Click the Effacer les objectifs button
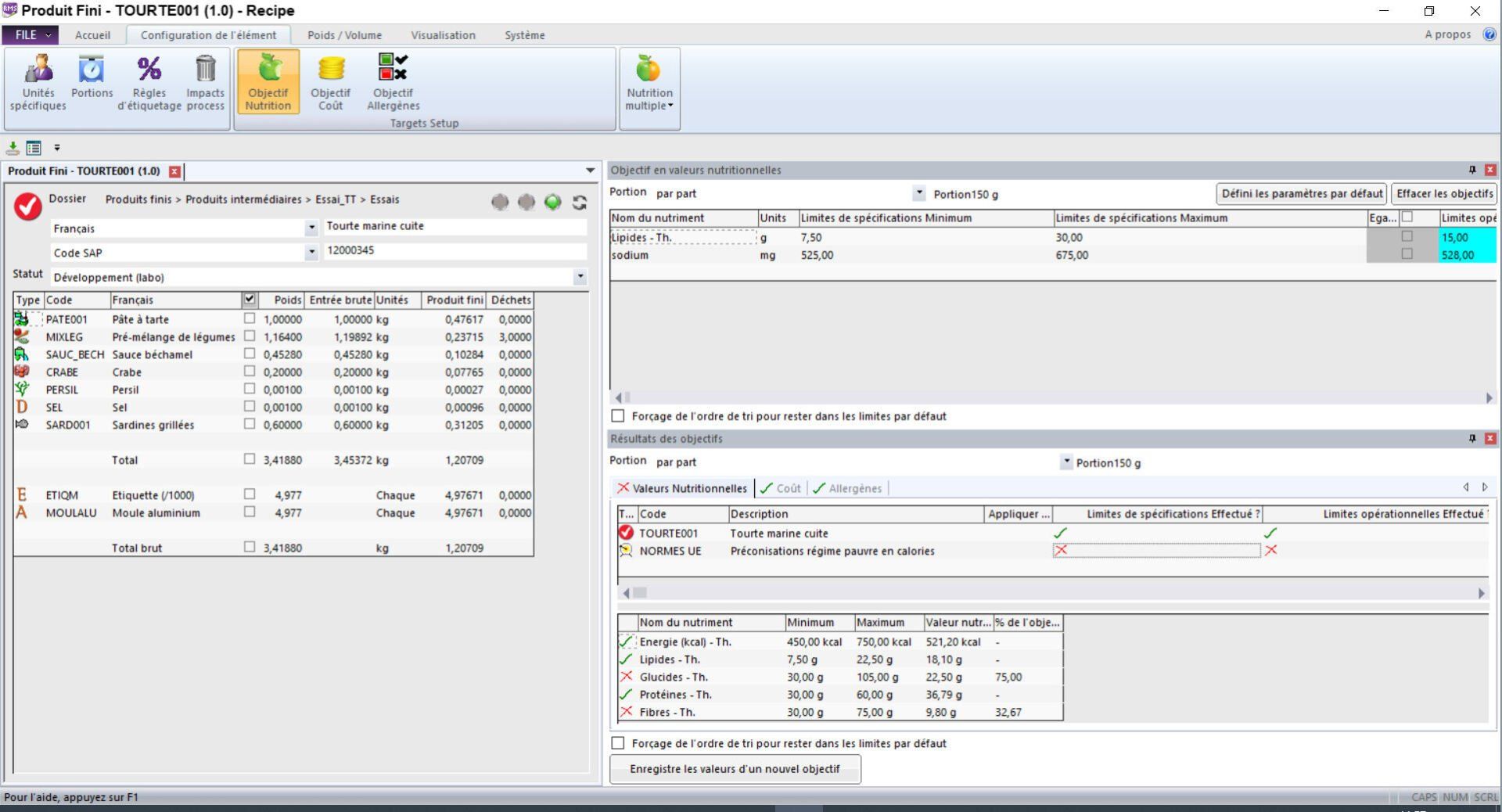Viewport: 1502px width, 812px height. (1444, 193)
